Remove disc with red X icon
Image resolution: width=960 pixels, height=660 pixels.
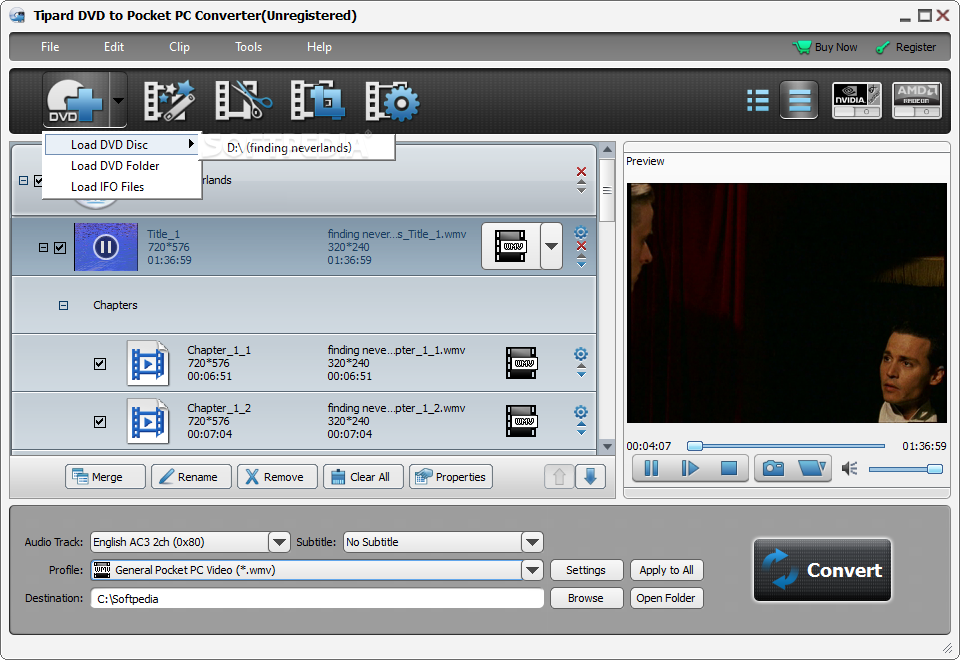coord(581,171)
